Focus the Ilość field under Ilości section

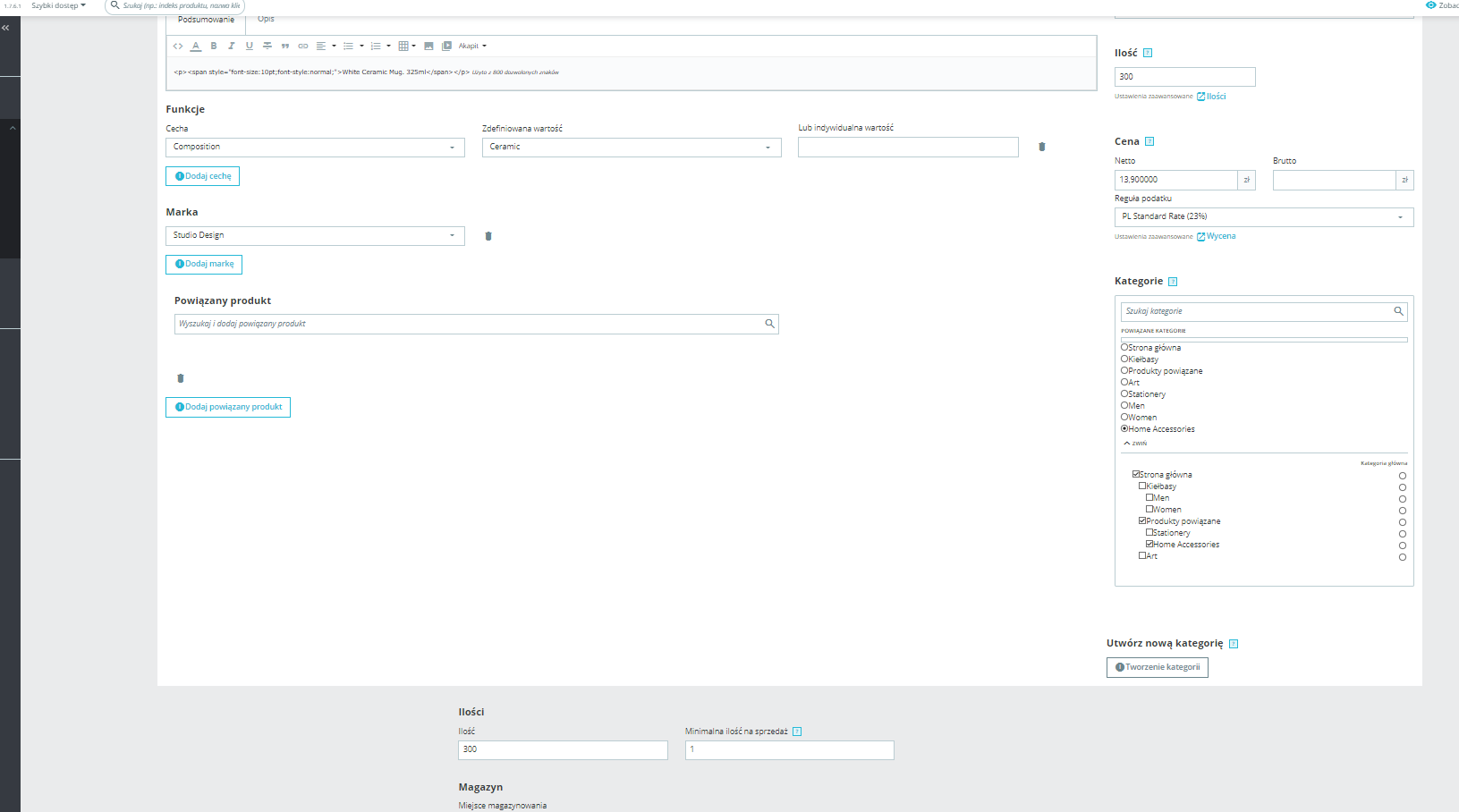[563, 750]
